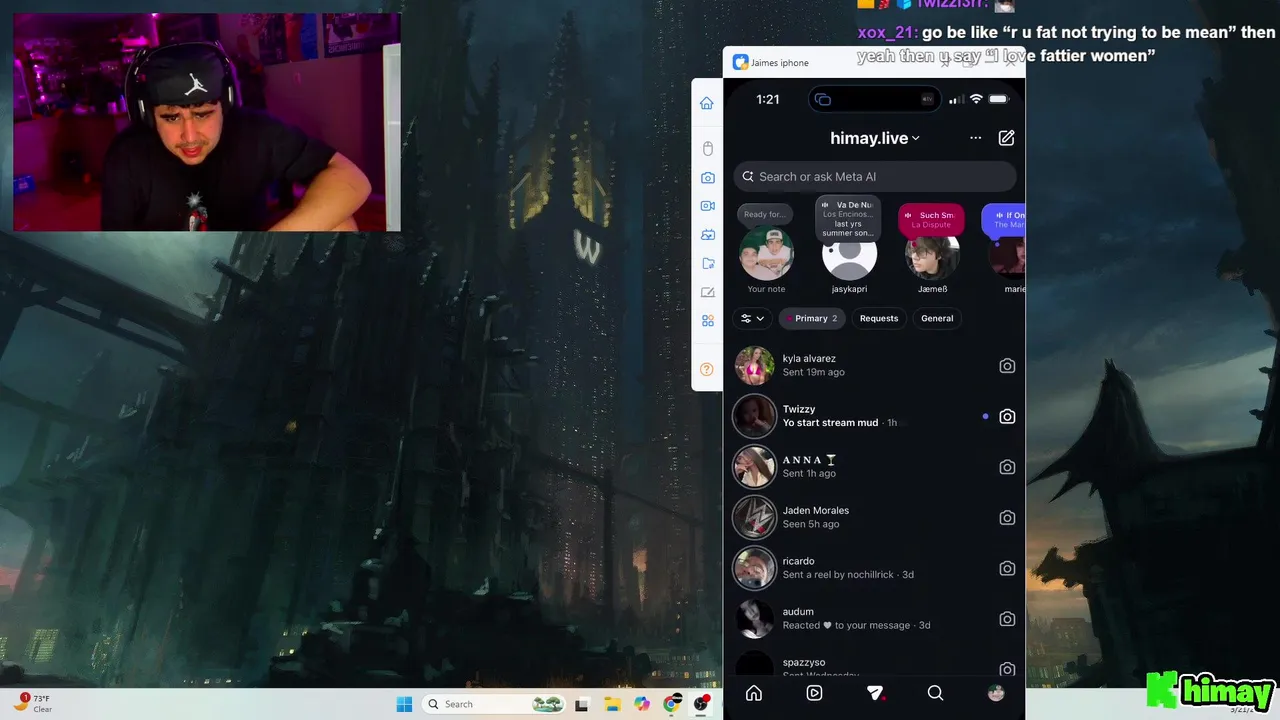Viewport: 1280px width, 720px height.
Task: Open the audum conversation
Action: (874, 619)
